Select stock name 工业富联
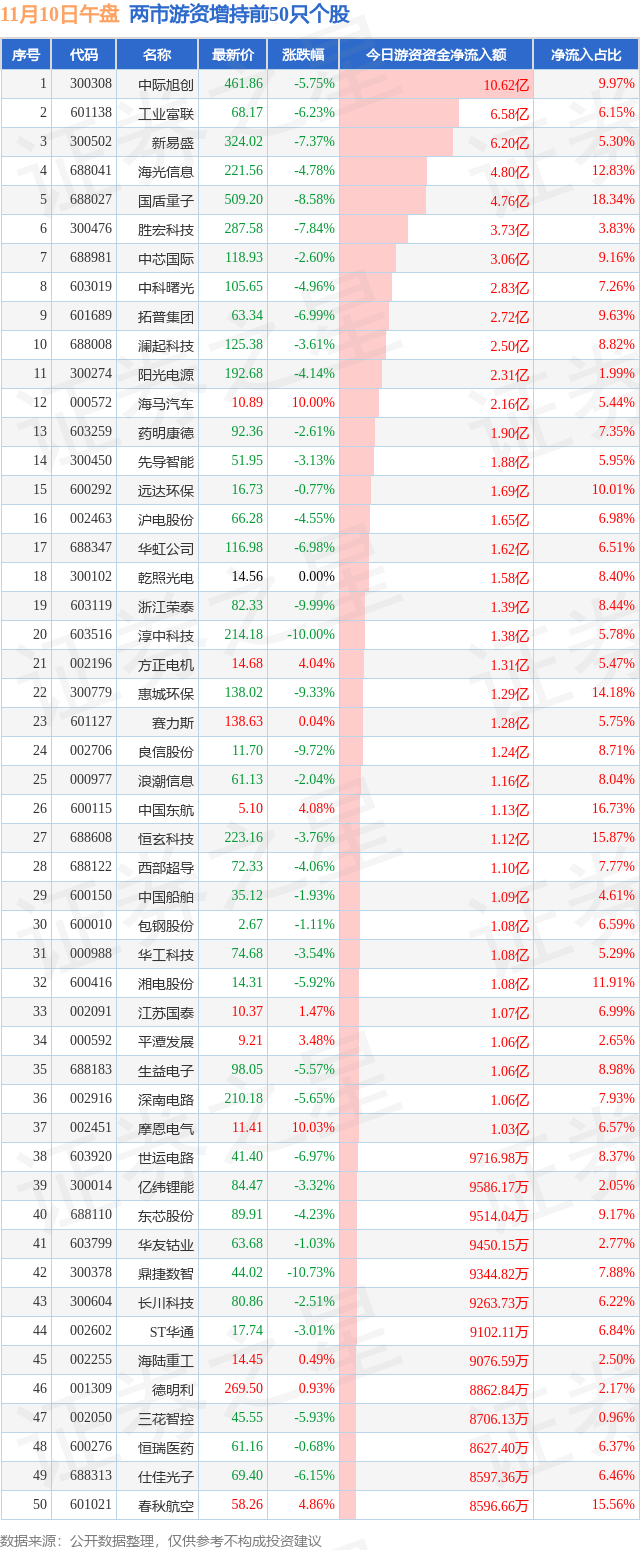The width and height of the screenshot is (640, 1550). (x=167, y=114)
